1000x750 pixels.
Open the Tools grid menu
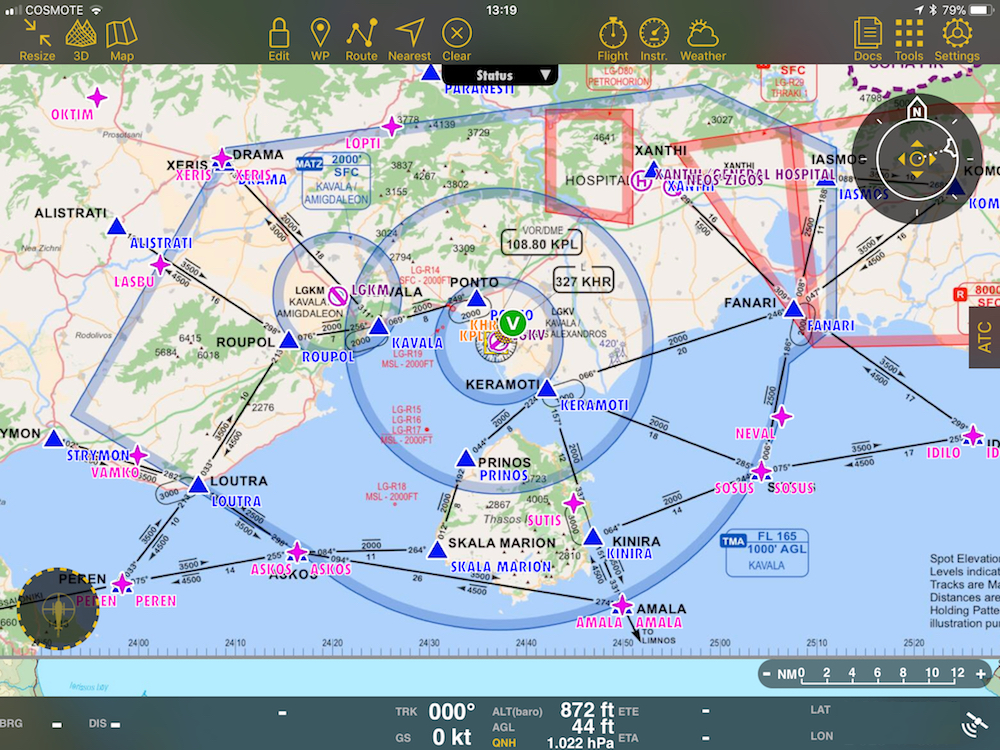(x=909, y=40)
